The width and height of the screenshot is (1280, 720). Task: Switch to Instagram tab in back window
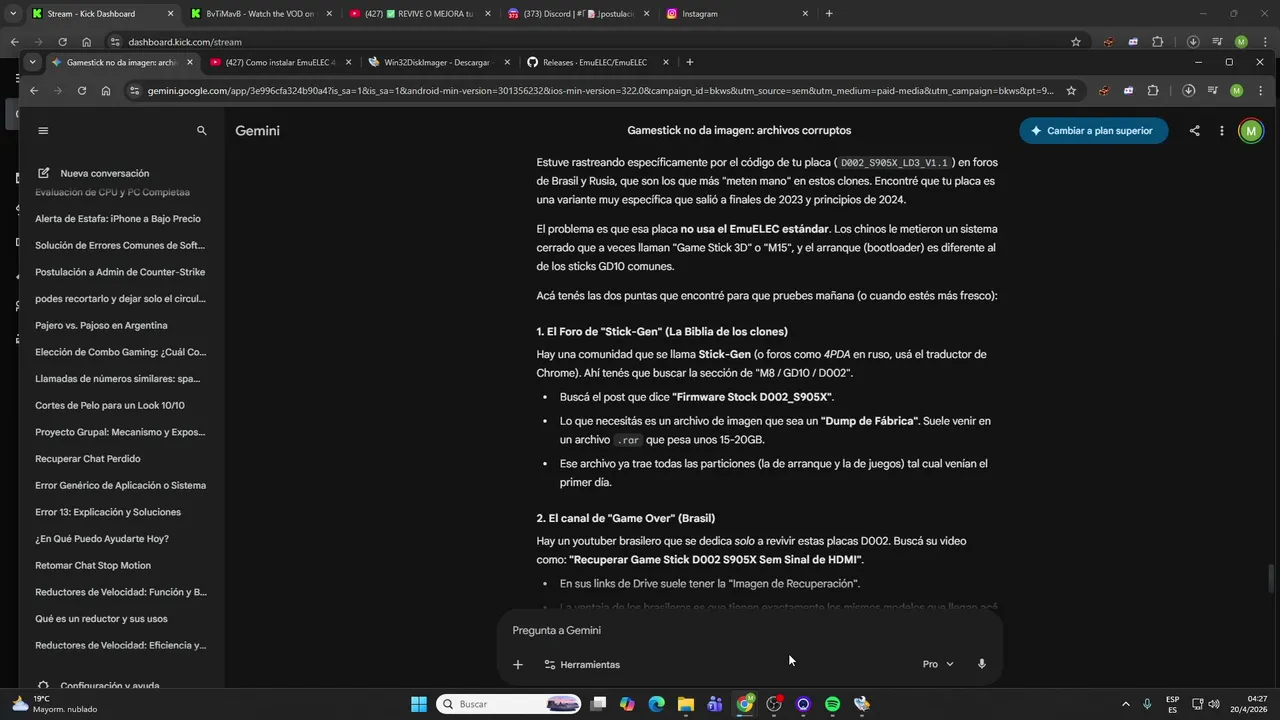click(737, 14)
